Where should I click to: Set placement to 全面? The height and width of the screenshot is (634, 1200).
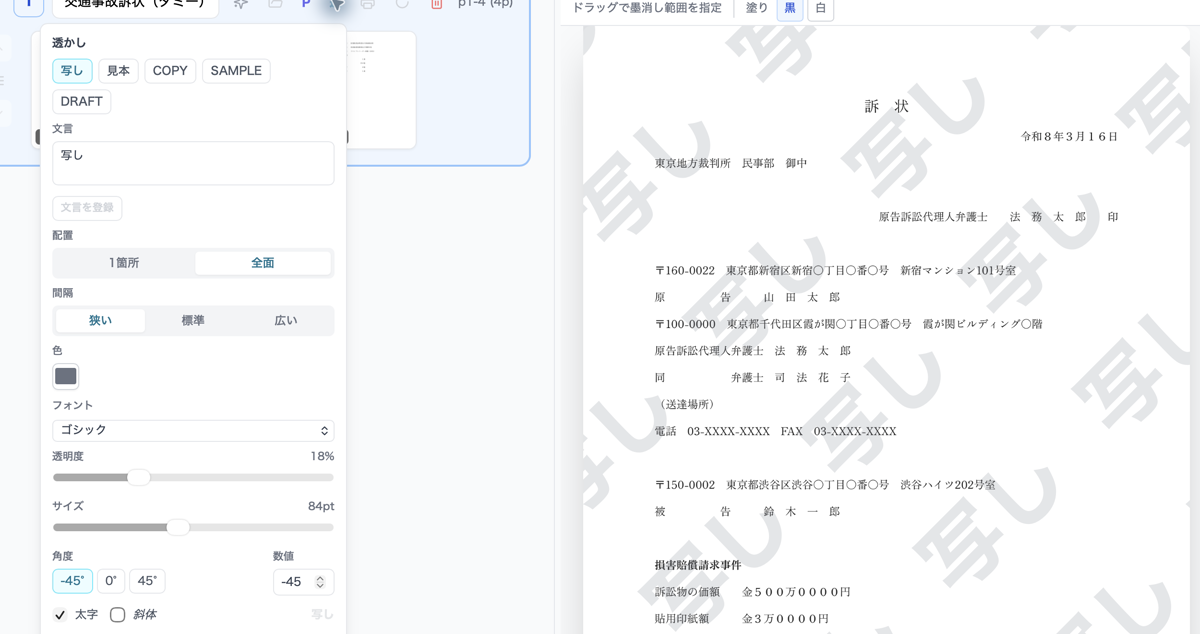[x=263, y=263]
